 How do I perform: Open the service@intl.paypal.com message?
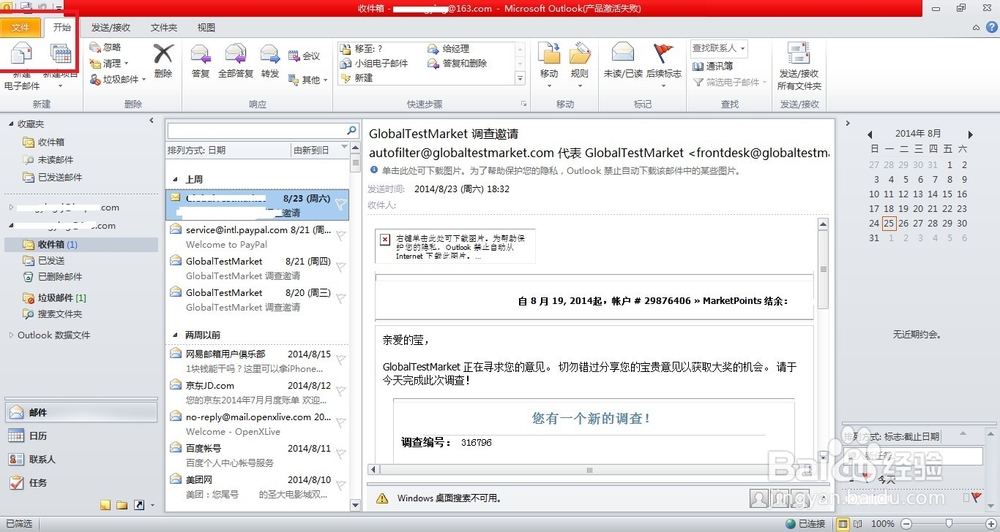[x=257, y=237]
